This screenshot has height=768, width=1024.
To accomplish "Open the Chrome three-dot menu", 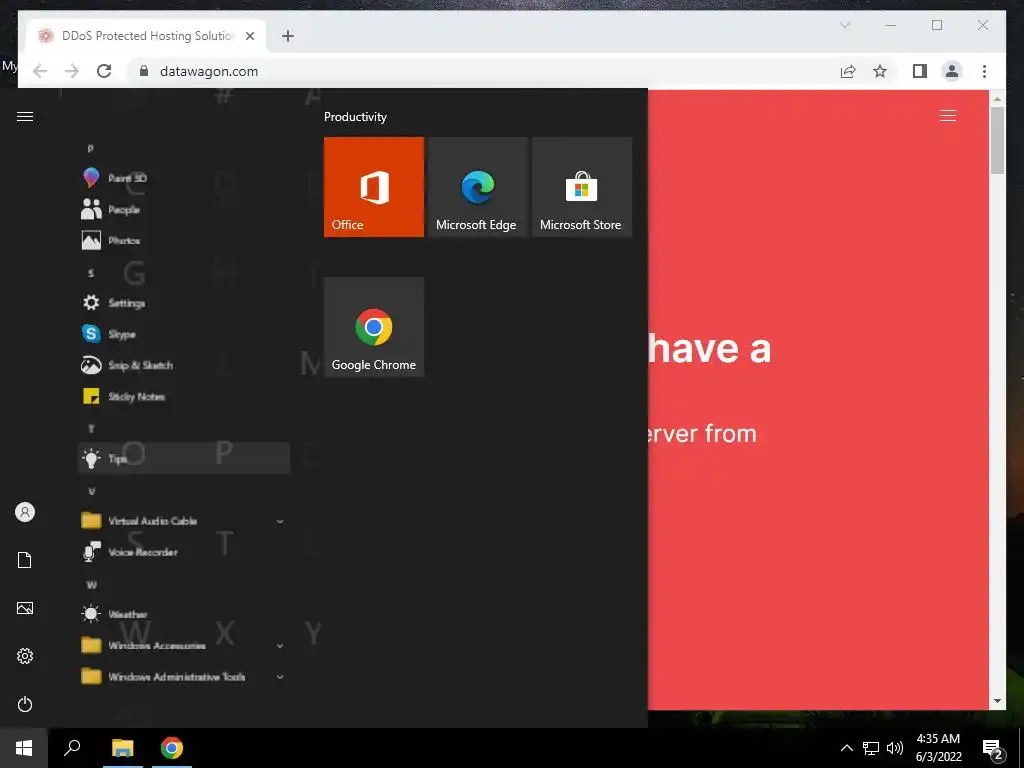I will click(x=984, y=71).
